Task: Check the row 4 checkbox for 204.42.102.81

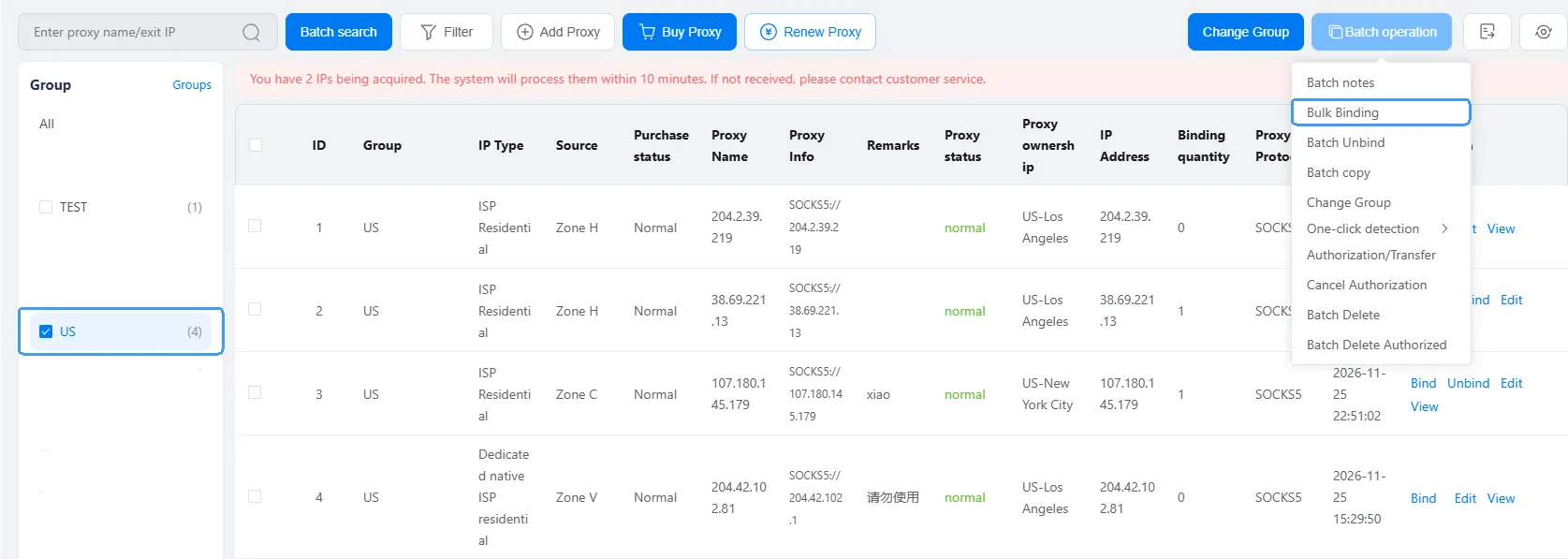Action: (255, 496)
